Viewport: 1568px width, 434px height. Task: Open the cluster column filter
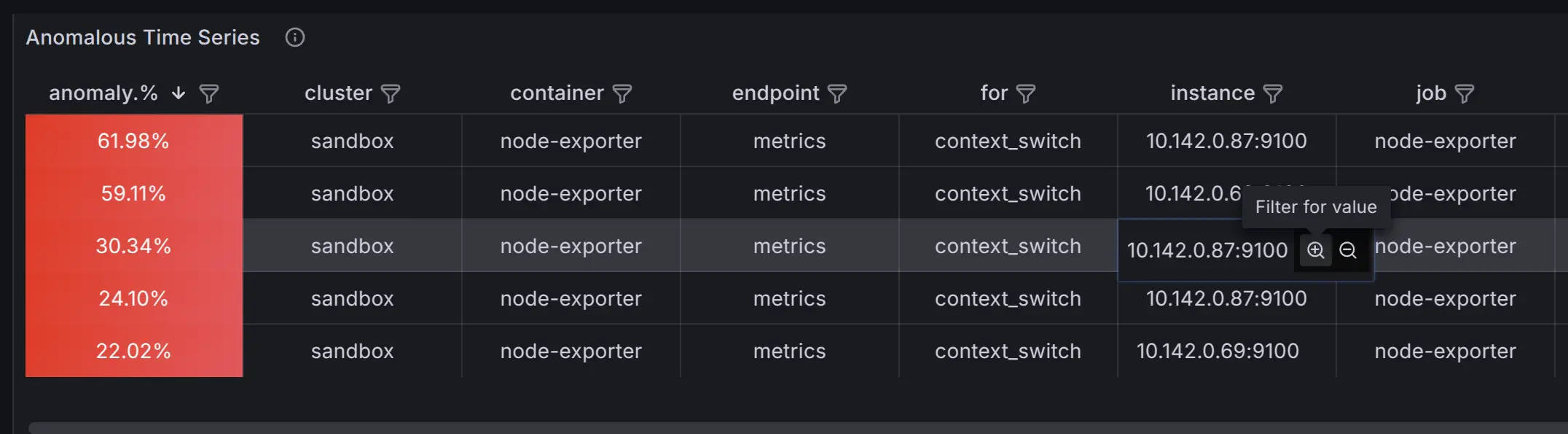pyautogui.click(x=391, y=94)
